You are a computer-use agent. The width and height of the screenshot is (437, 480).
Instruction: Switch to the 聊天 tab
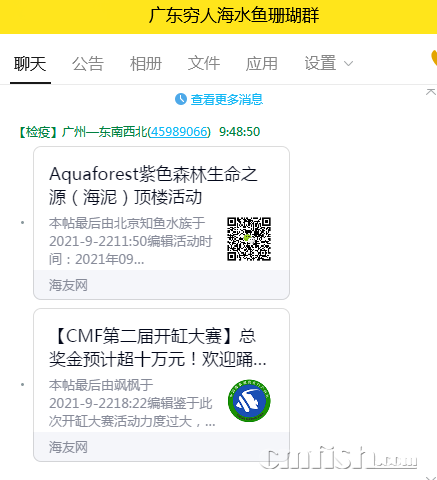click(x=30, y=63)
